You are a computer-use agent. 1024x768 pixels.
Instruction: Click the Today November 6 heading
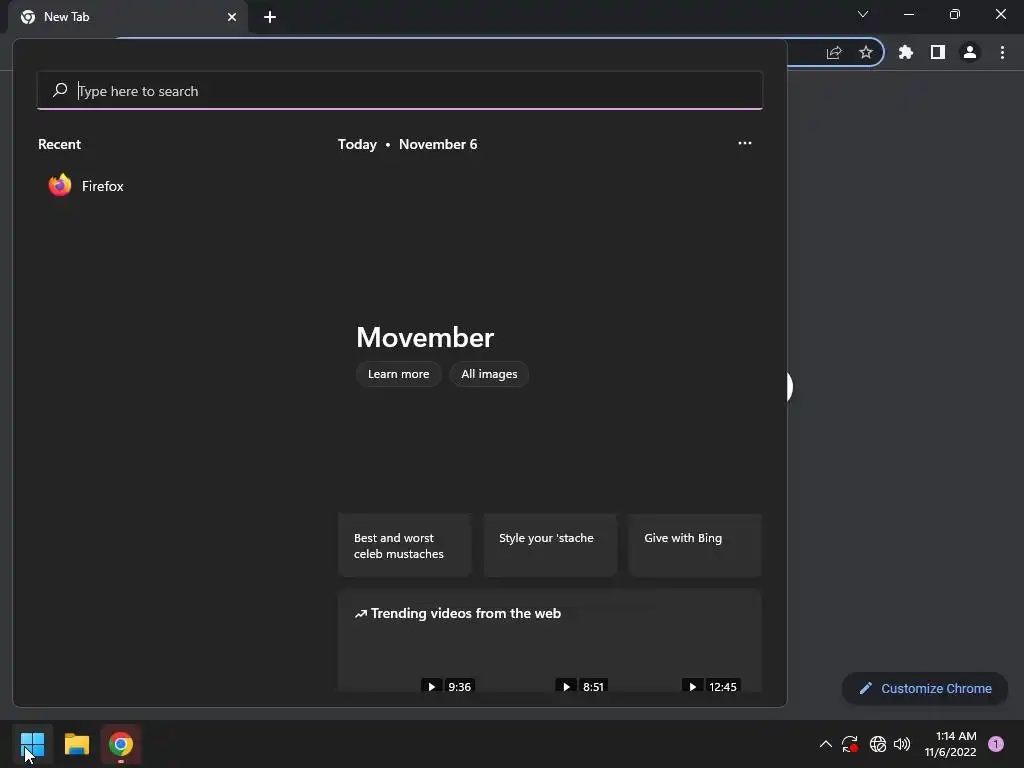pos(408,144)
